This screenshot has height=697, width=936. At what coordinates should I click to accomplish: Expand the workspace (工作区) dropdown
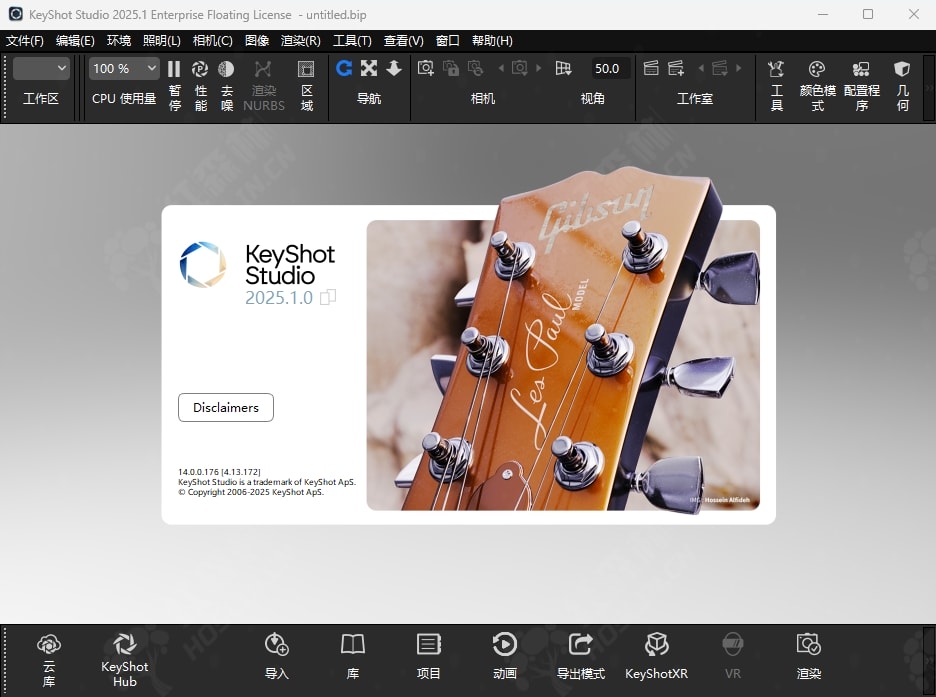click(41, 68)
